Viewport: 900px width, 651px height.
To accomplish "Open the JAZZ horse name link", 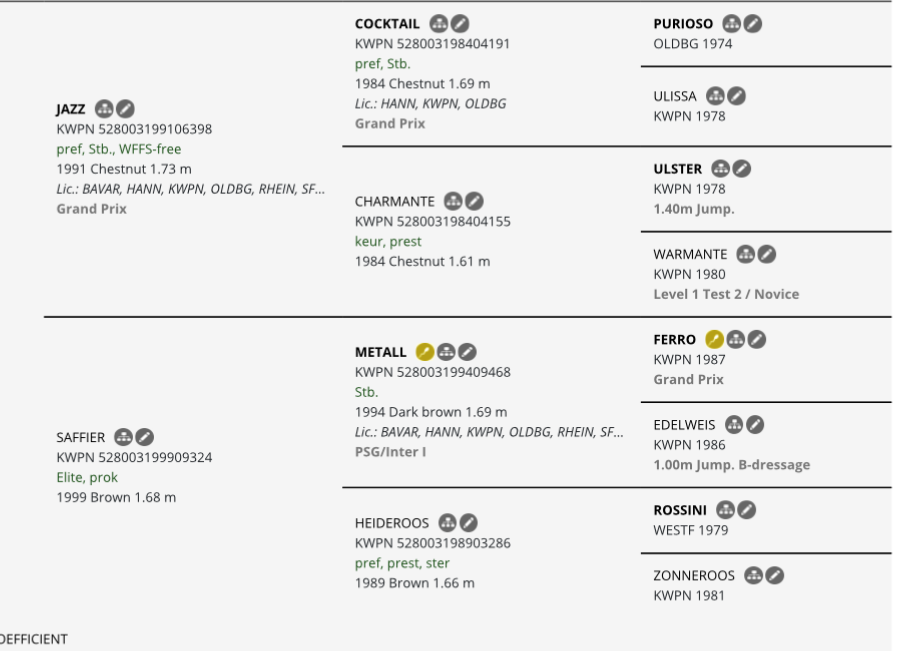I will coord(71,109).
